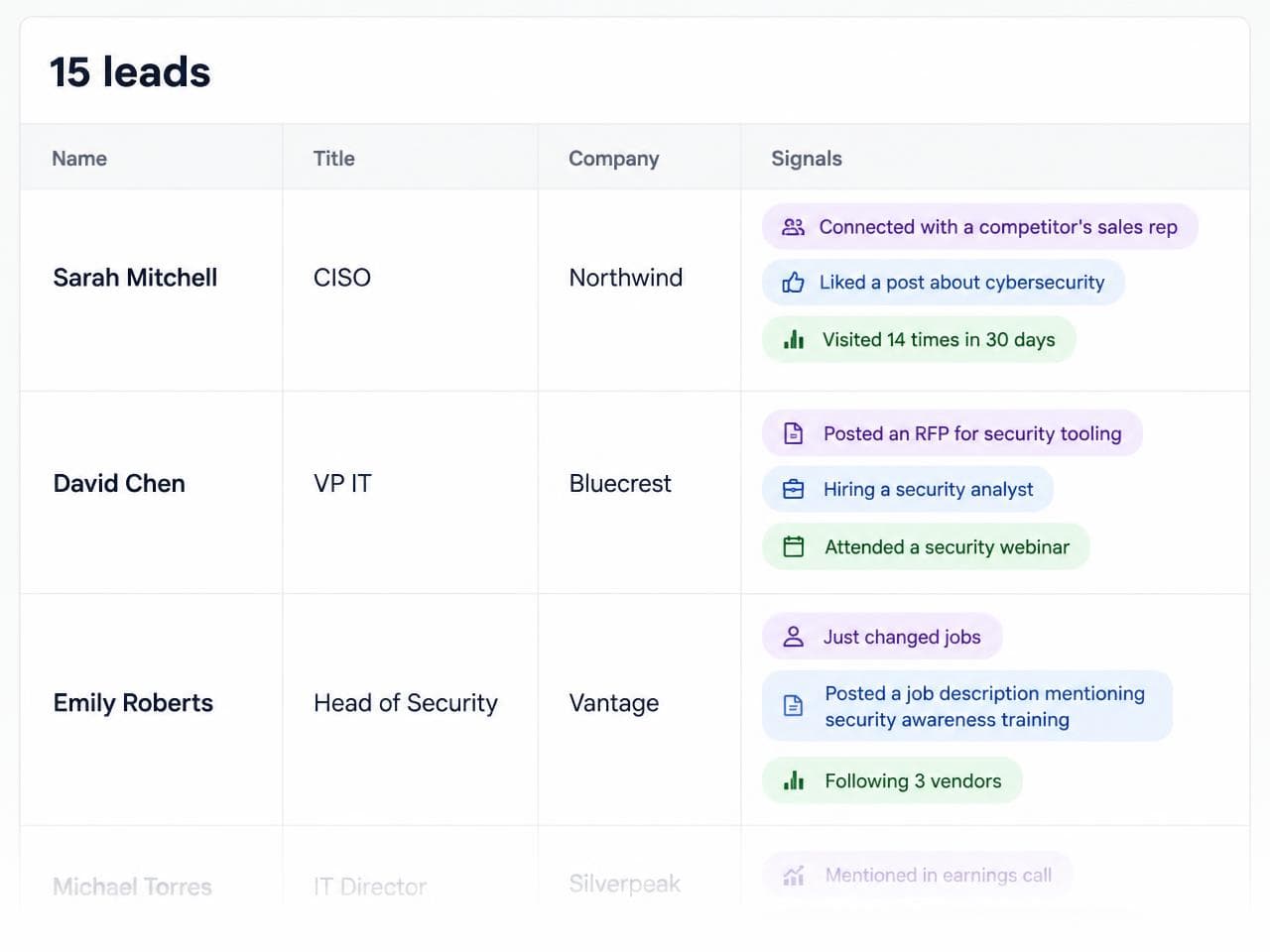Open lead Sarah Mitchell

pyautogui.click(x=135, y=278)
